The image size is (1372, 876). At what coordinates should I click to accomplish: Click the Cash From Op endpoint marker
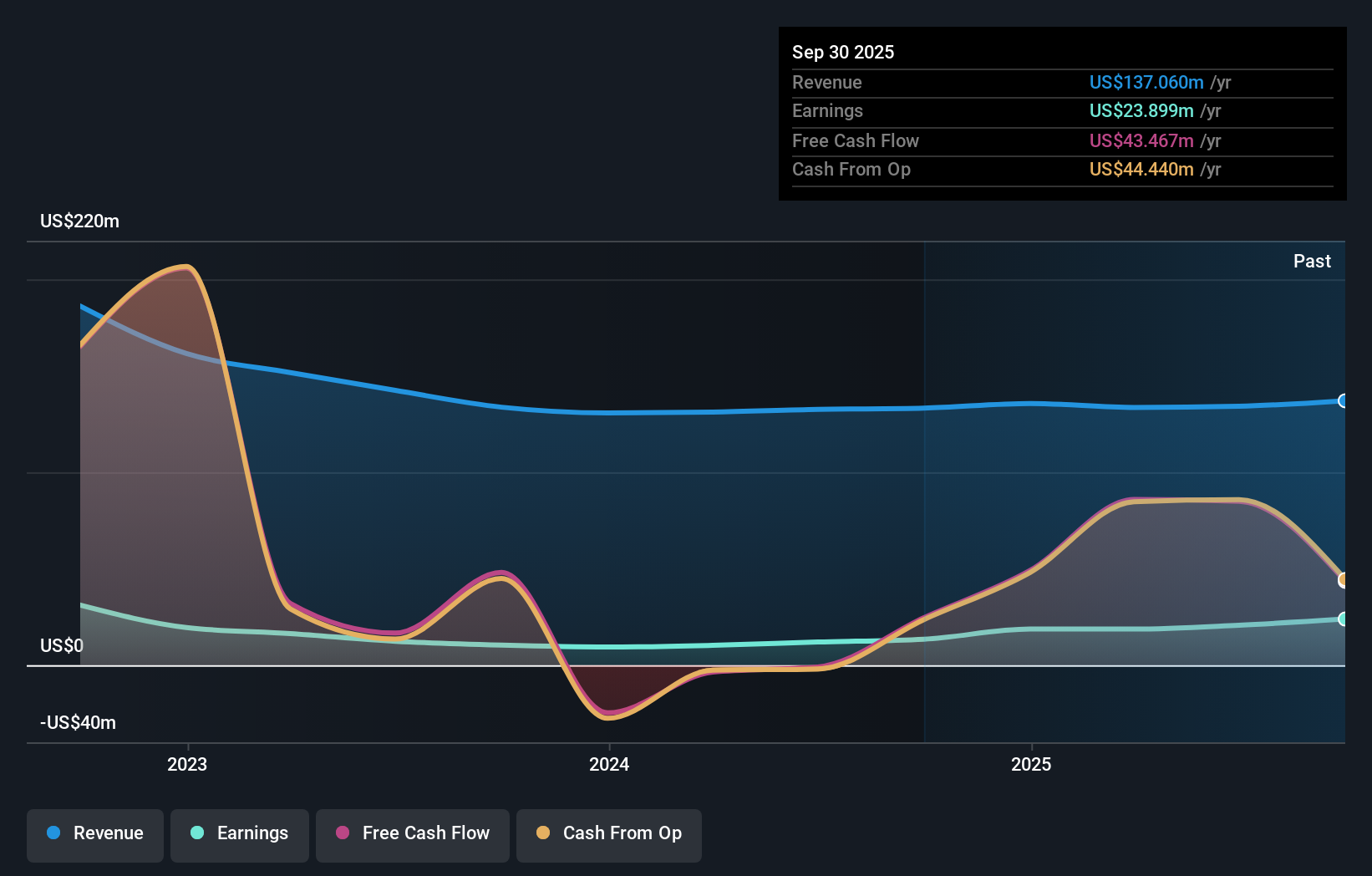1343,578
